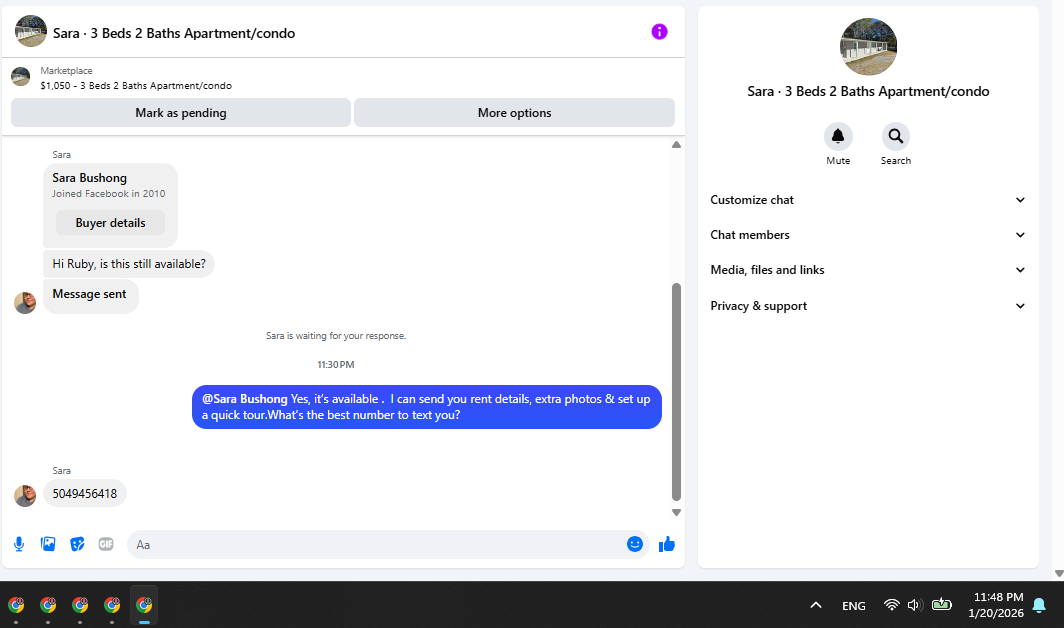The image size is (1064, 628).
Task: Click the fourth Chrome taskbar icon
Action: (x=112, y=604)
